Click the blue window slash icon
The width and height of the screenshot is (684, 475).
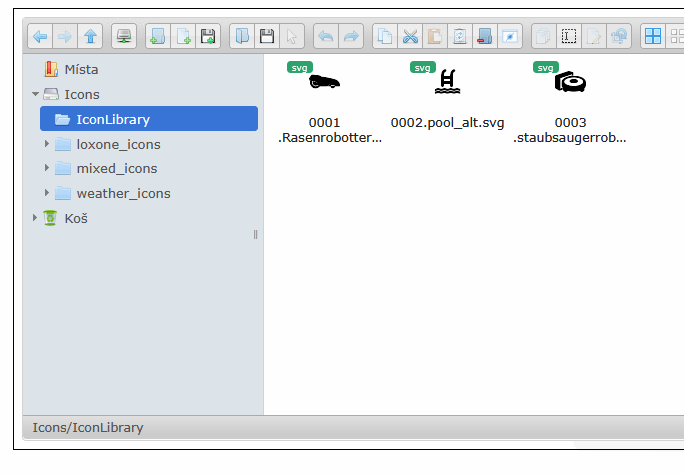(510, 36)
